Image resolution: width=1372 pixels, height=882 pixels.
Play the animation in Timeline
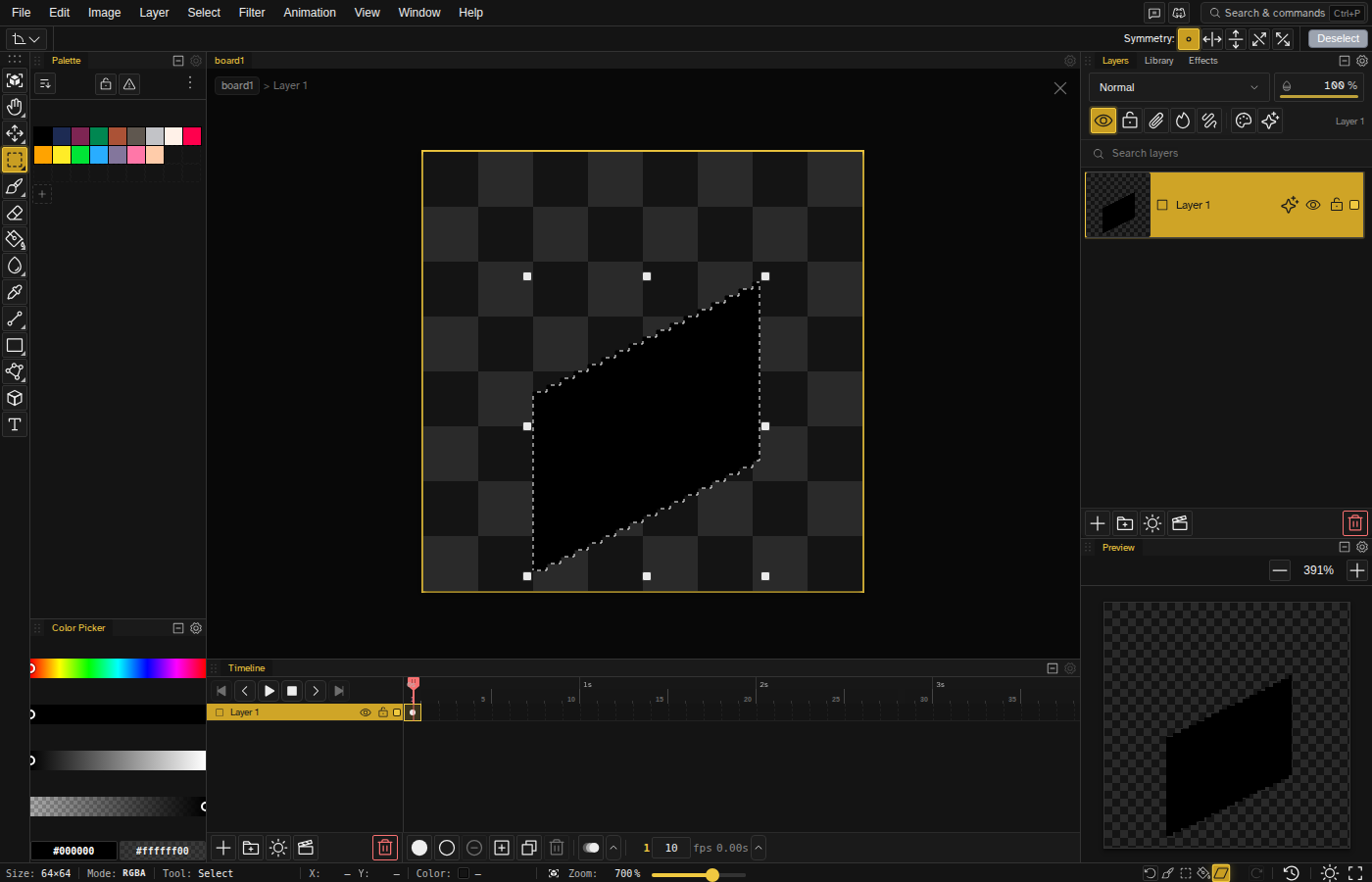coord(269,691)
